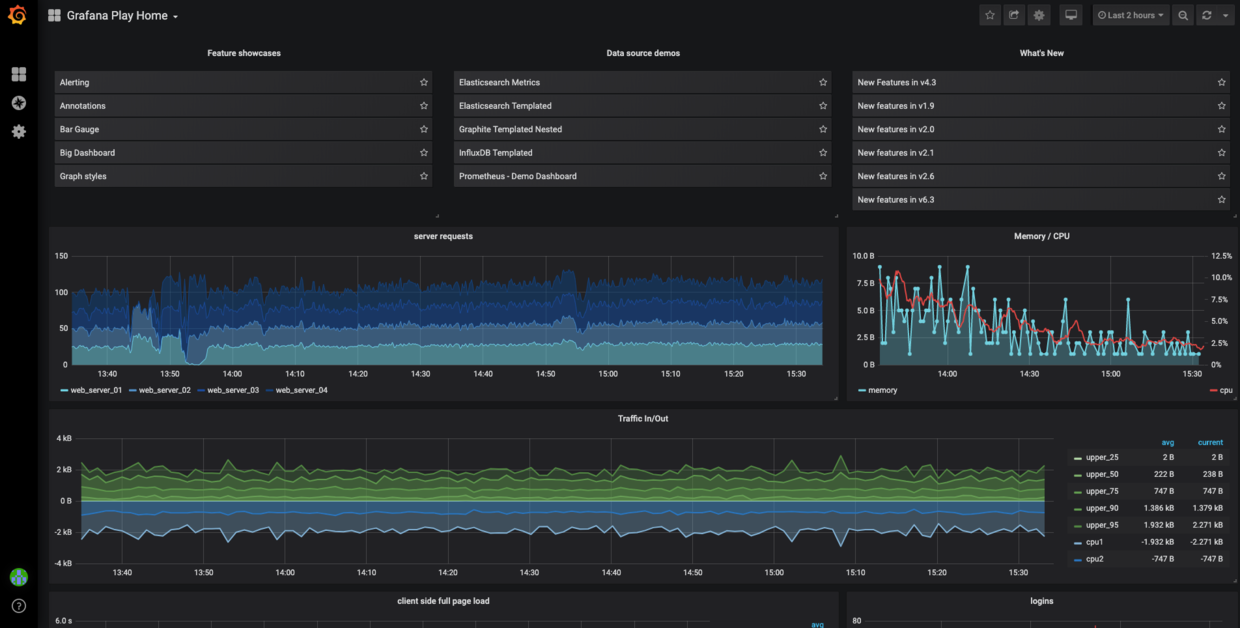The height and width of the screenshot is (628, 1240).
Task: Open the Bar Gauge dashboard link
Action: point(243,129)
